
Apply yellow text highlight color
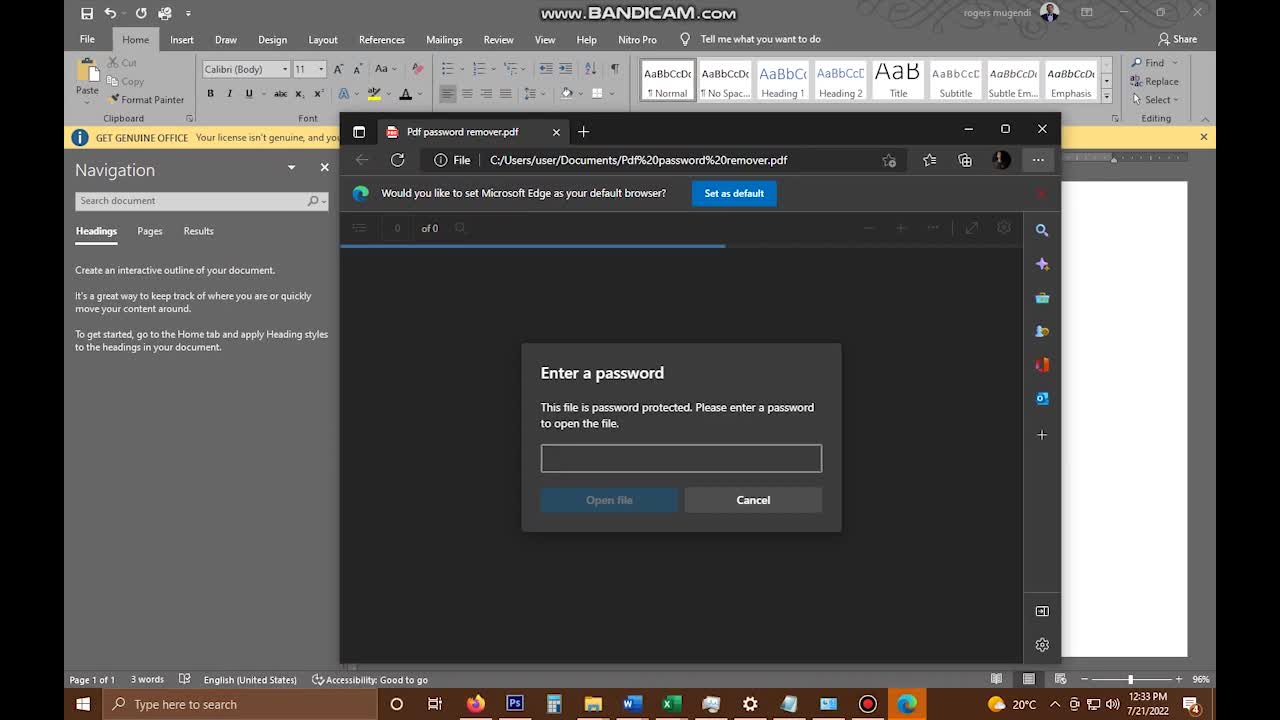click(x=374, y=93)
